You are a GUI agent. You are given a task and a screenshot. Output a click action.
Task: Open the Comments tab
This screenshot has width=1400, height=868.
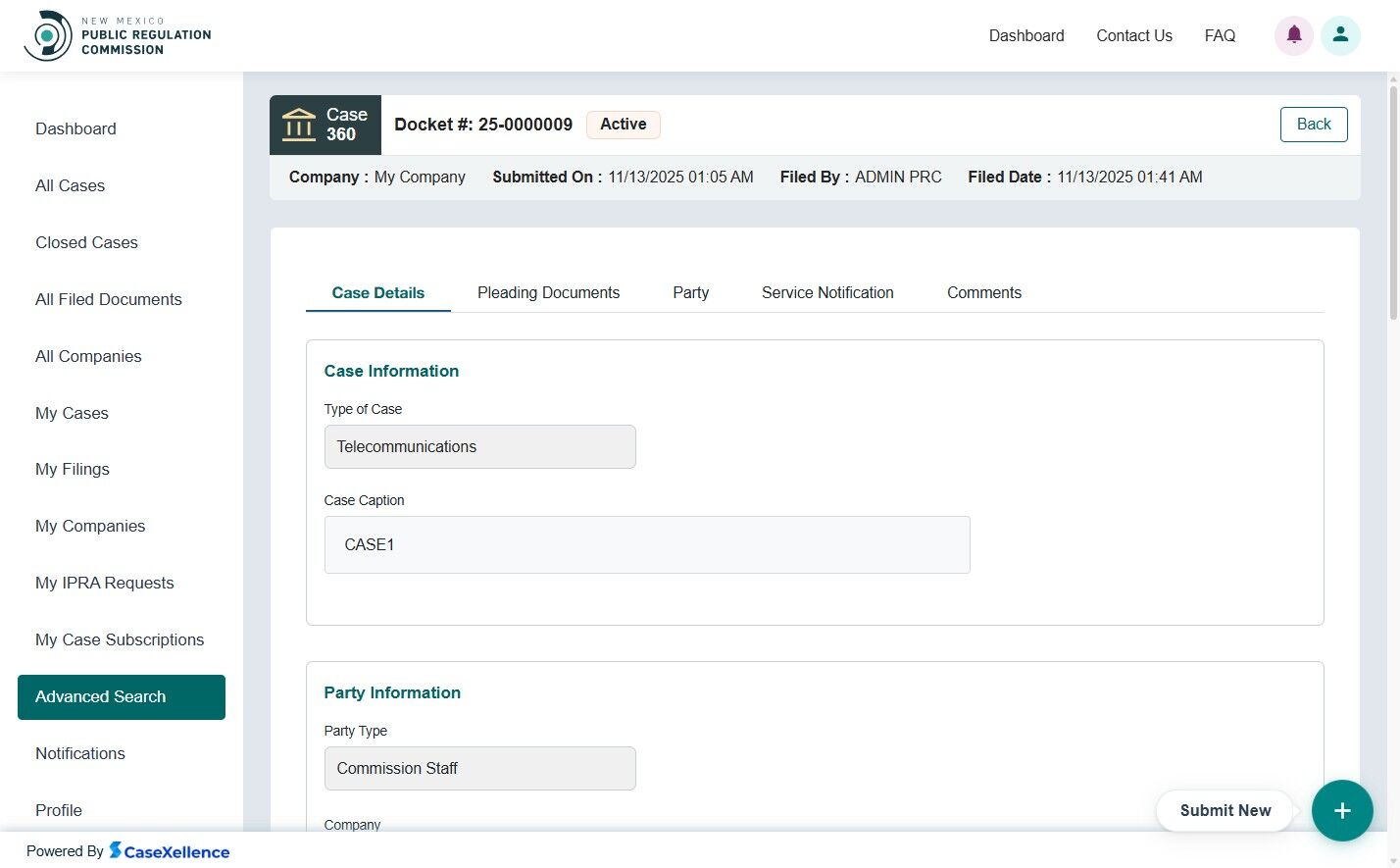coord(984,292)
